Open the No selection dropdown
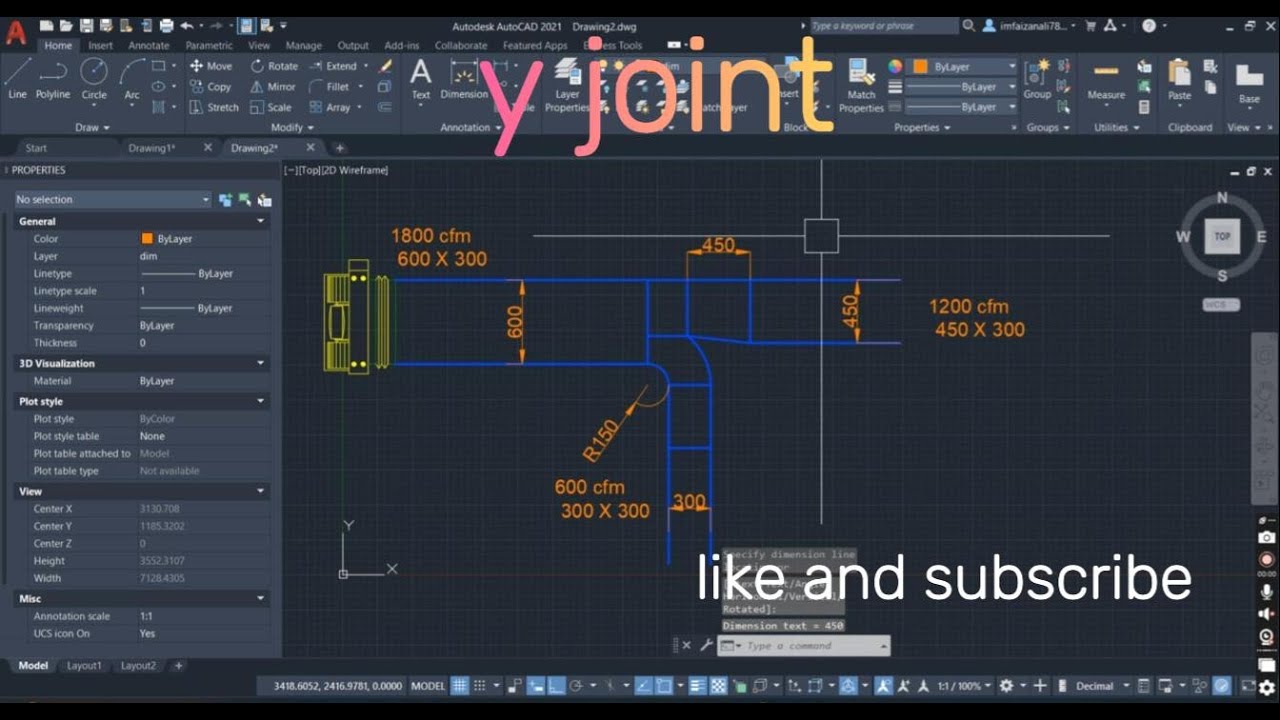This screenshot has height=720, width=1280. [x=112, y=200]
